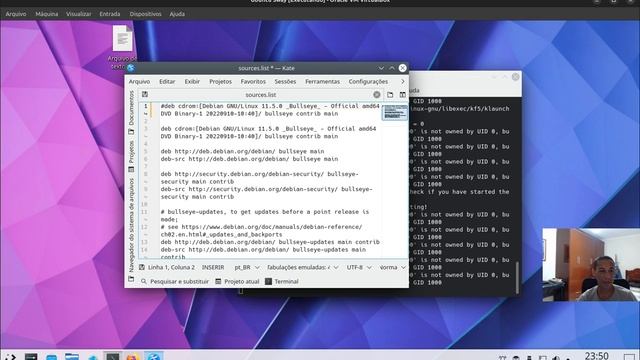Open the Sessões menu in Kate

click(x=285, y=82)
